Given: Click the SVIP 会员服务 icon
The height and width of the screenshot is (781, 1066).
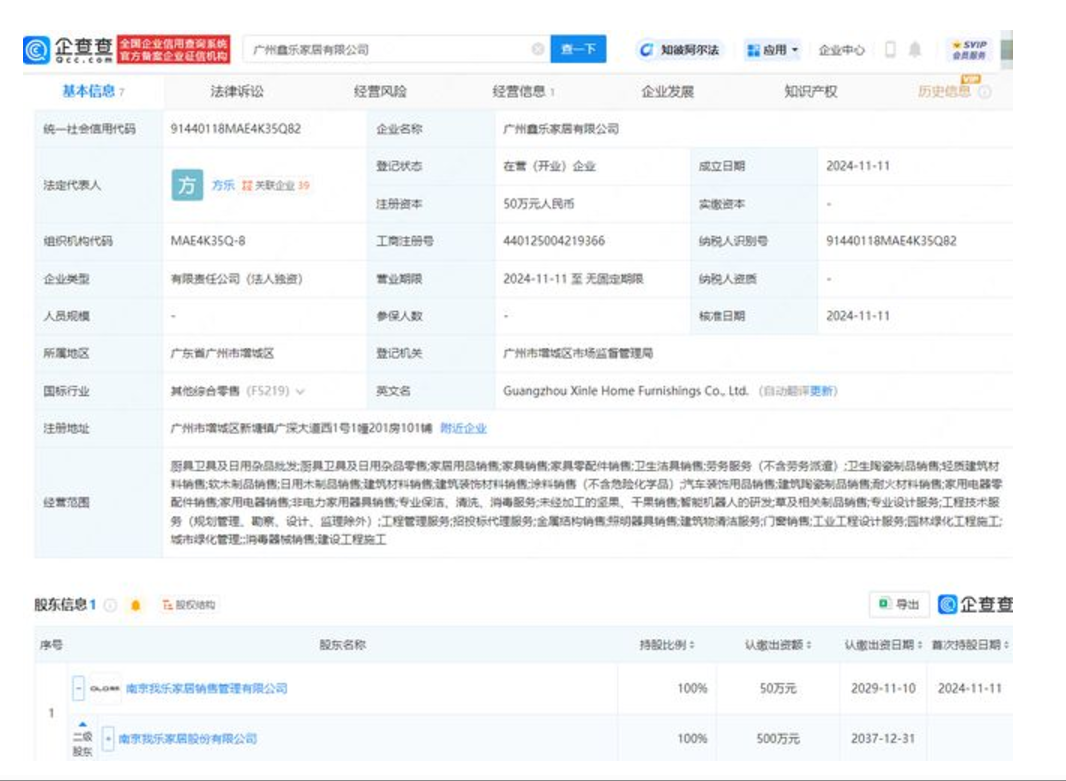Looking at the screenshot, I should coord(970,48).
